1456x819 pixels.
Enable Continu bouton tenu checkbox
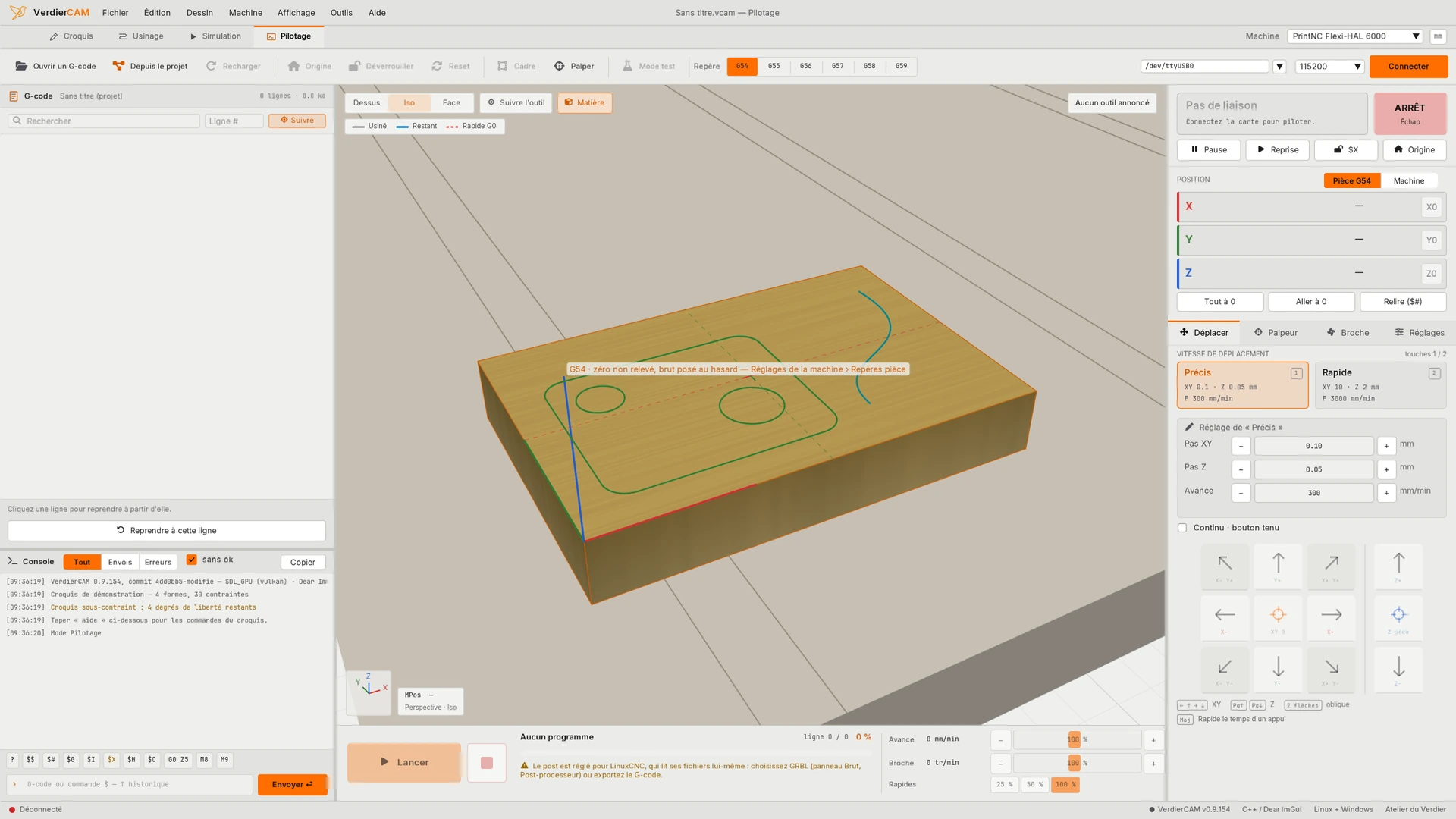(x=1181, y=528)
